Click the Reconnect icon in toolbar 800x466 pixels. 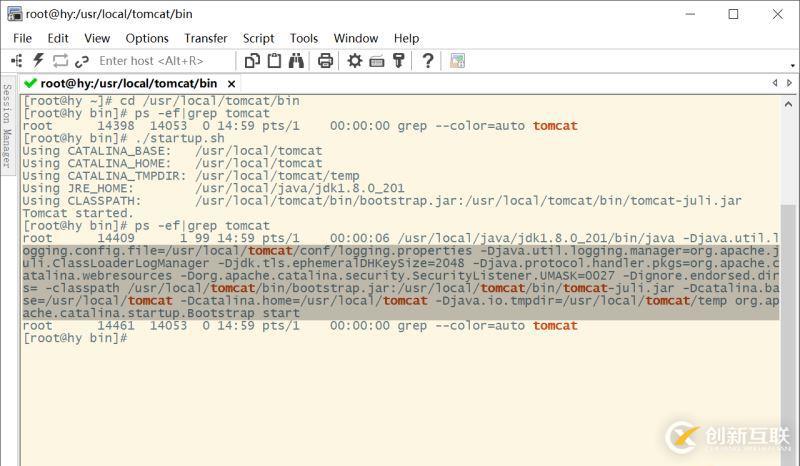point(60,61)
